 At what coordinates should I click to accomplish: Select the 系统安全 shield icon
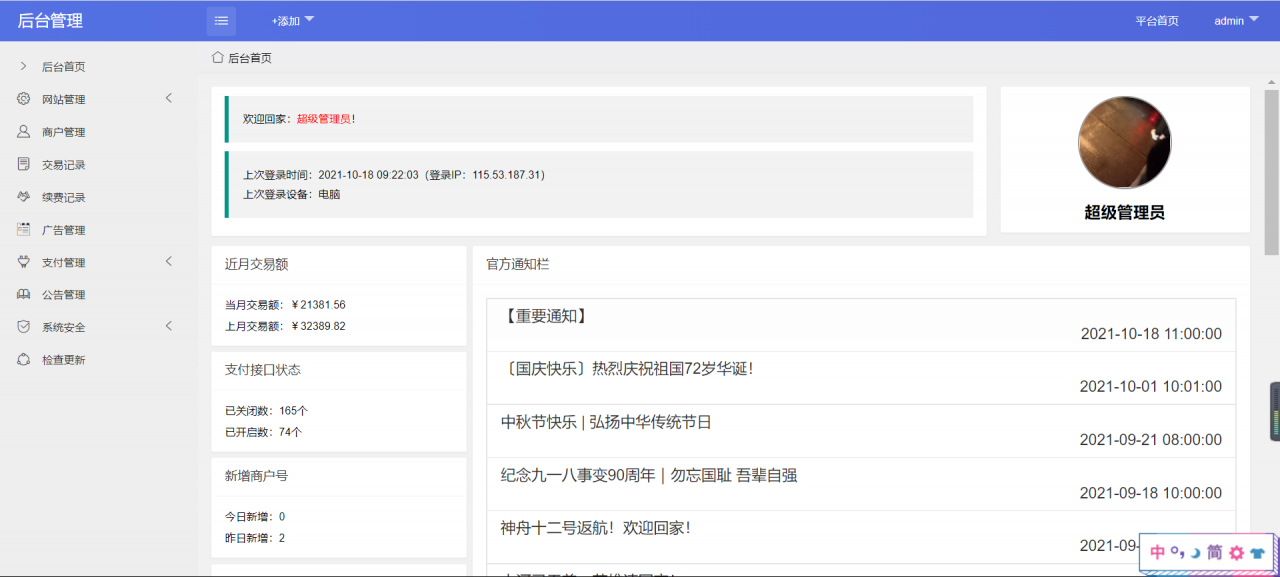point(23,326)
